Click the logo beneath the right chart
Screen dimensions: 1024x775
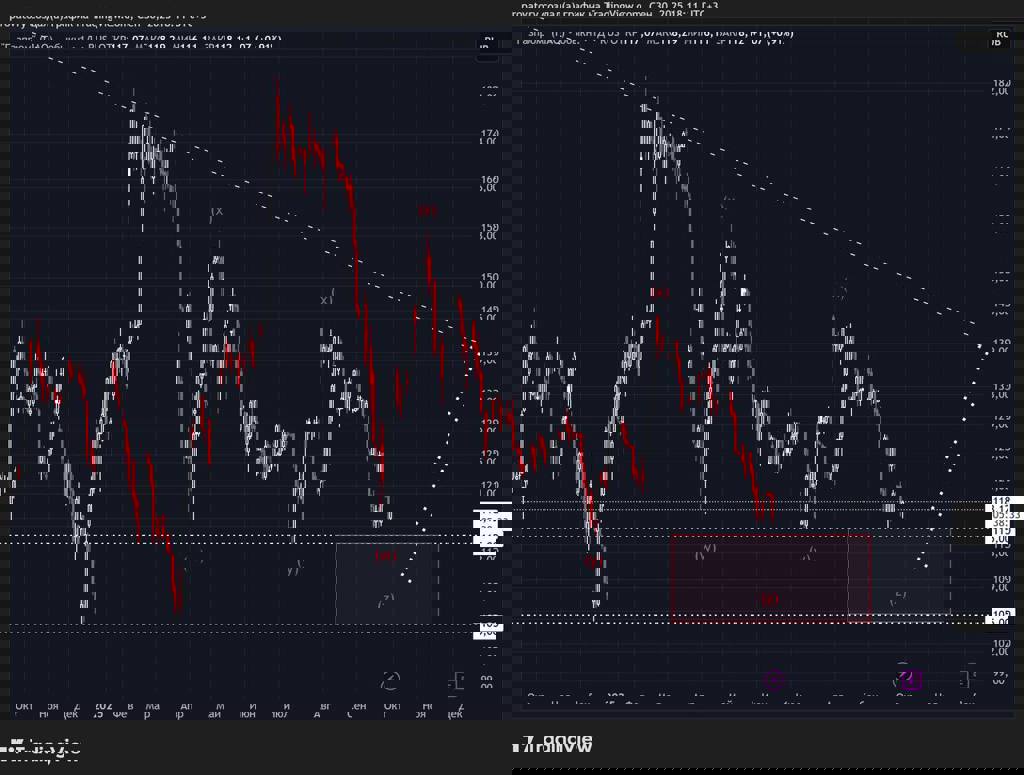tap(553, 743)
